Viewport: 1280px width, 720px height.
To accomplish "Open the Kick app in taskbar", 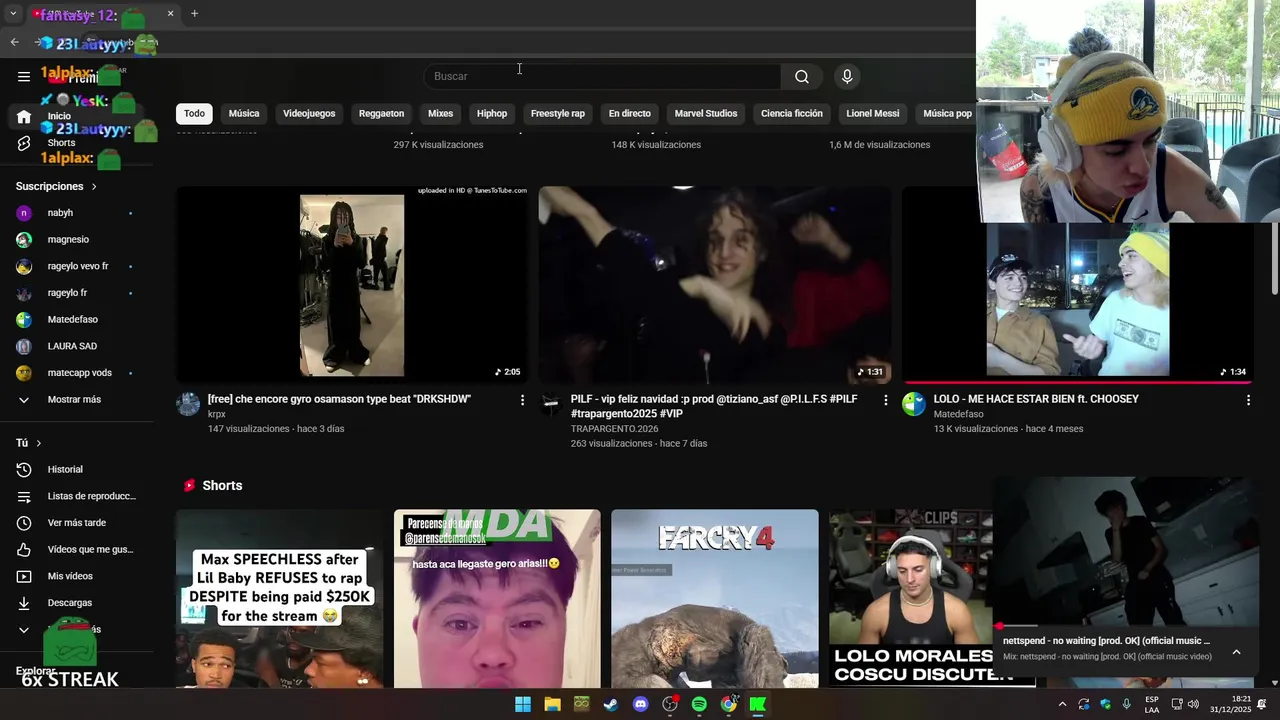I will [x=758, y=704].
